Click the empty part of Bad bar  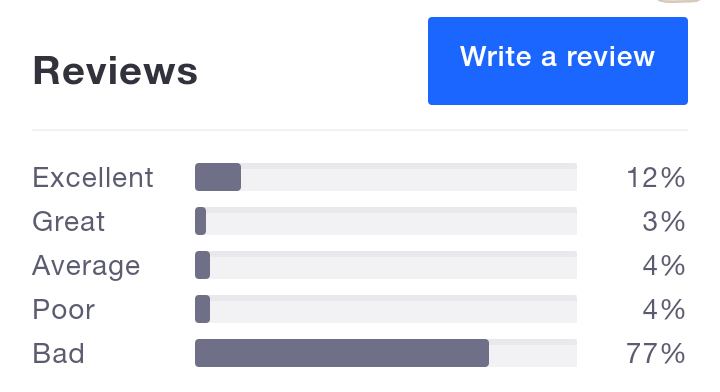[x=533, y=353]
